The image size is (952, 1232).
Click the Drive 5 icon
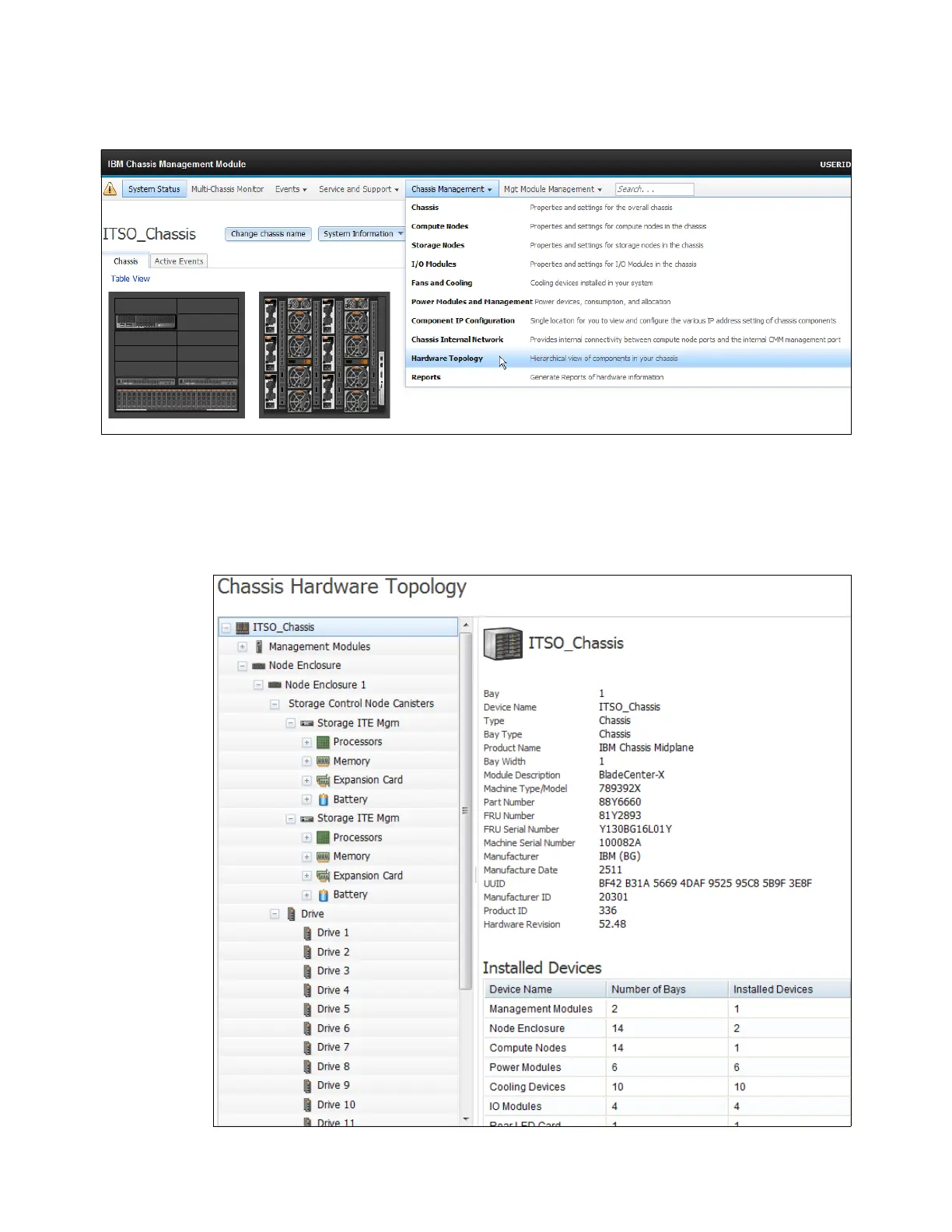pyautogui.click(x=307, y=1009)
